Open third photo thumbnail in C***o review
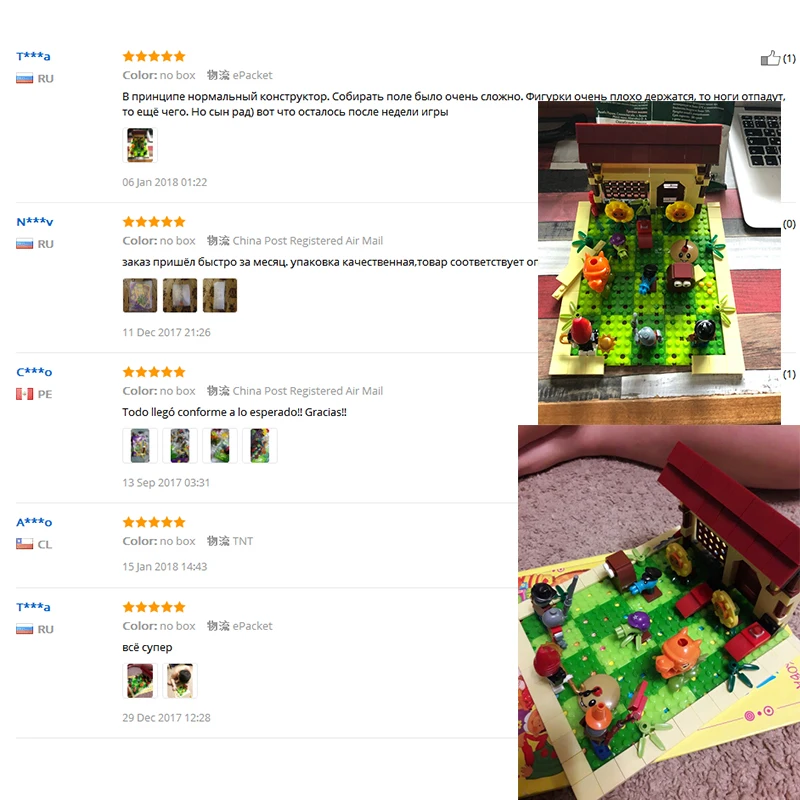The width and height of the screenshot is (800, 800). tap(220, 445)
